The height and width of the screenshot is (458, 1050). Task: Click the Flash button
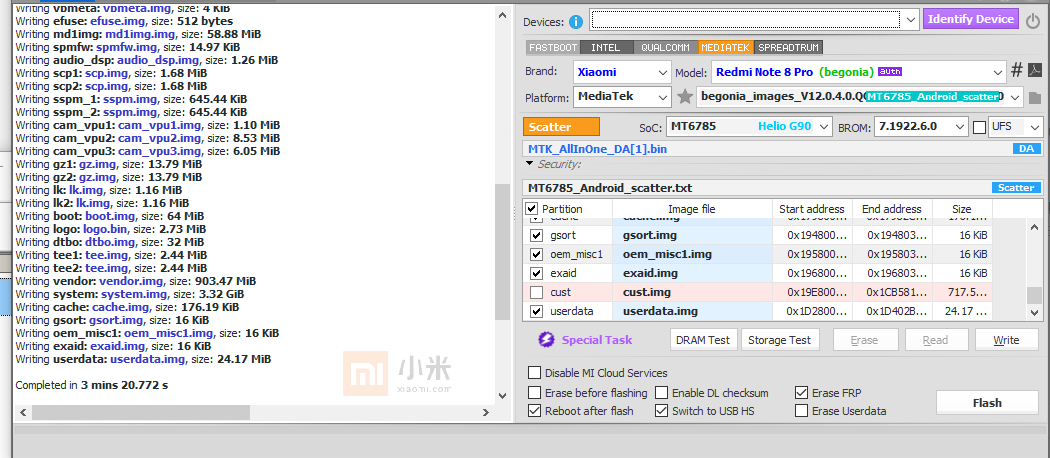[986, 402]
